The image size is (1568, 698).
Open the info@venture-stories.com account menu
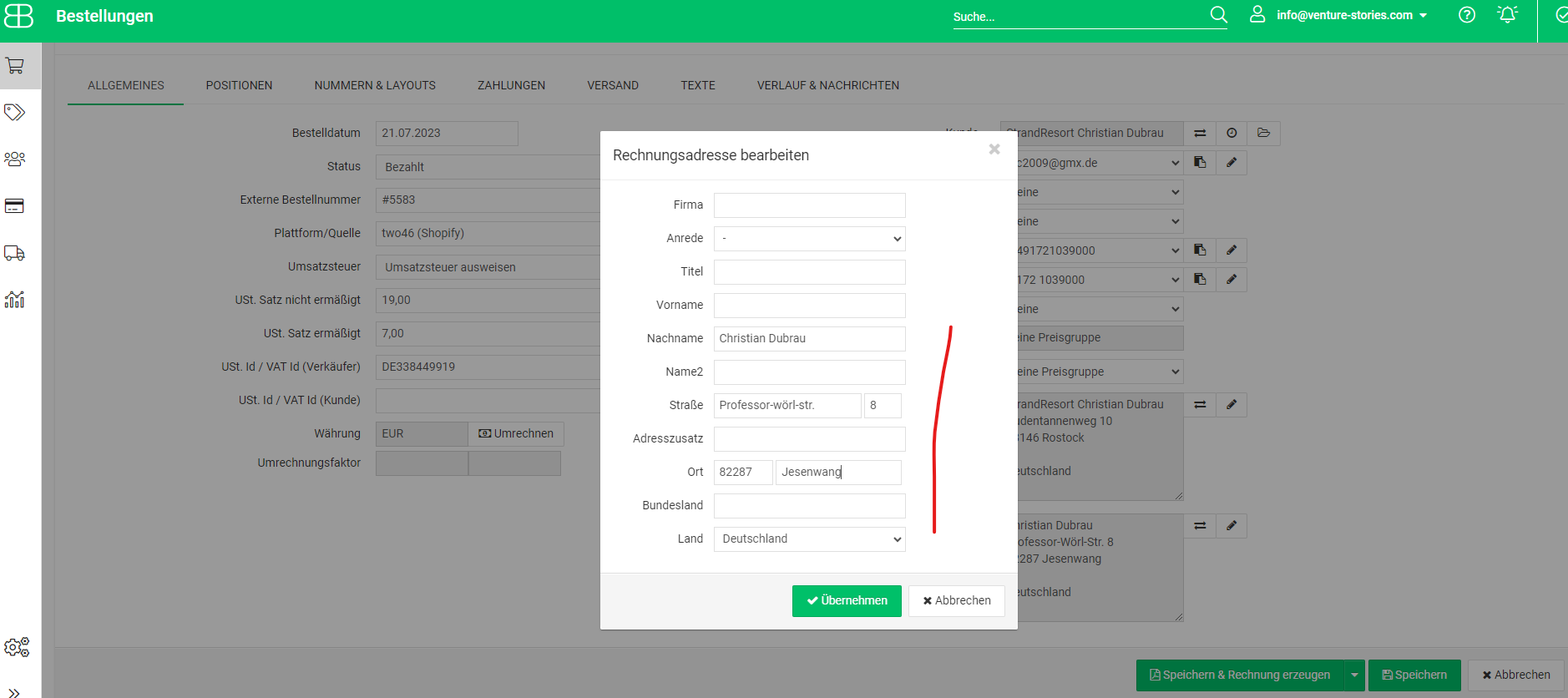(x=1352, y=15)
